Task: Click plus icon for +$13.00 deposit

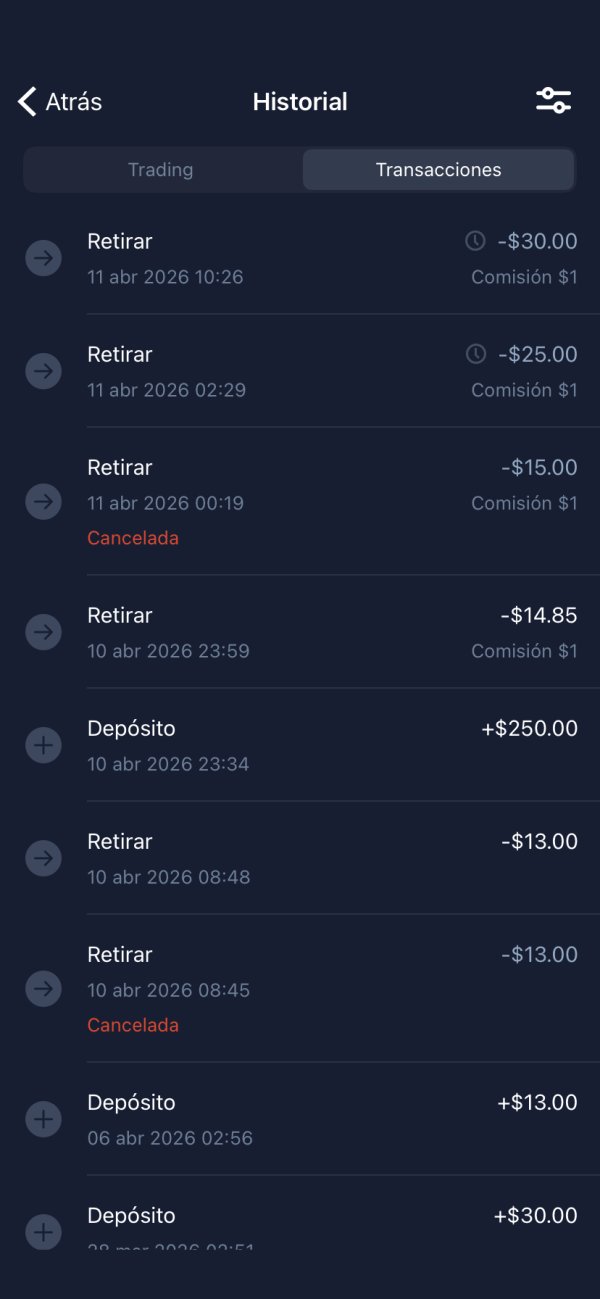Action: (x=43, y=1119)
